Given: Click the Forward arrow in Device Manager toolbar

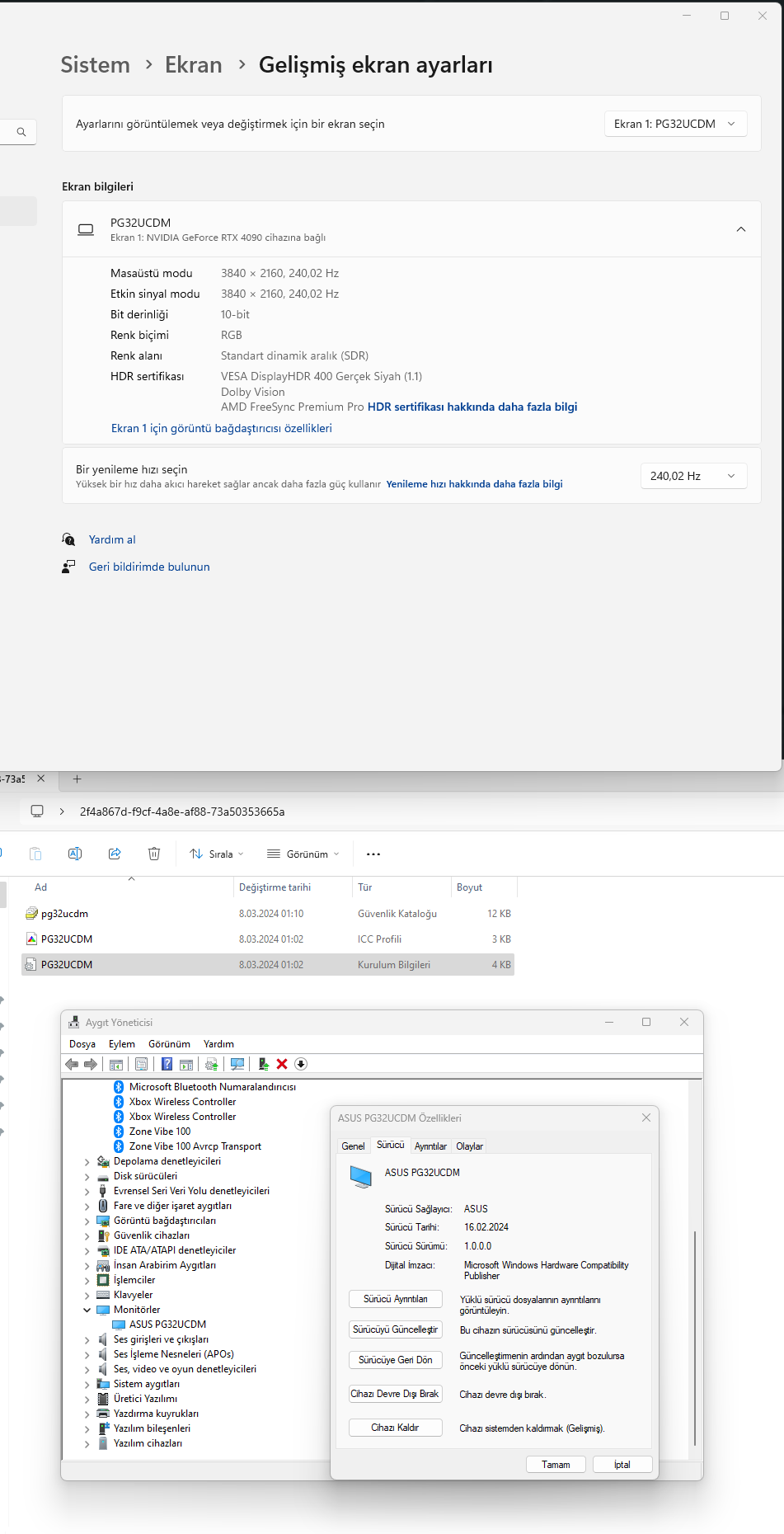Looking at the screenshot, I should click(91, 1064).
